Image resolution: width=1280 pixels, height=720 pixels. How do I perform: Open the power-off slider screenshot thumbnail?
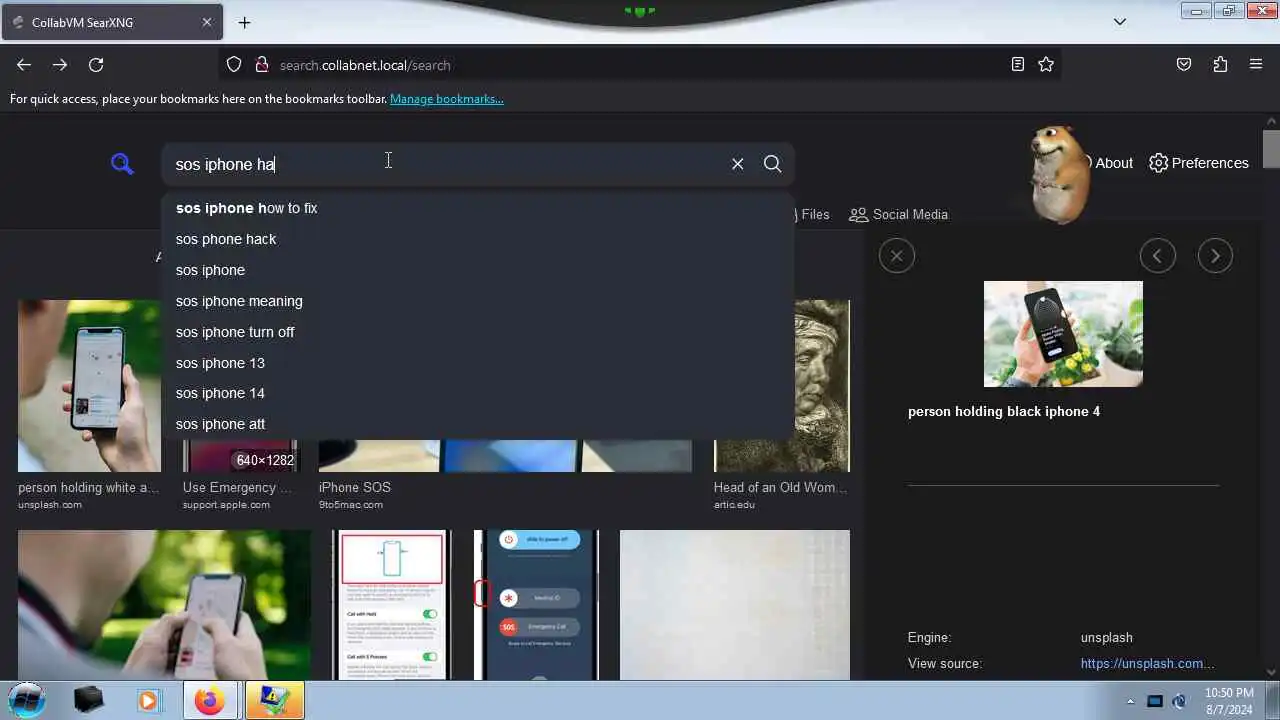(536, 605)
